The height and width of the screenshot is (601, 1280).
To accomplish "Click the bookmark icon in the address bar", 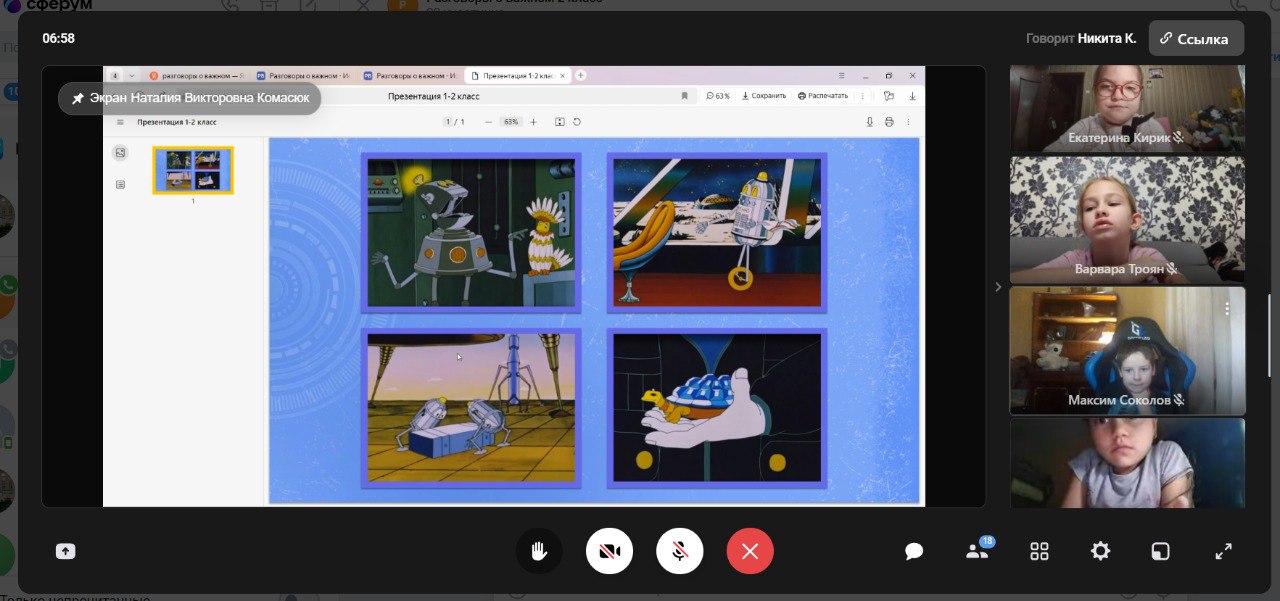I will pos(685,96).
